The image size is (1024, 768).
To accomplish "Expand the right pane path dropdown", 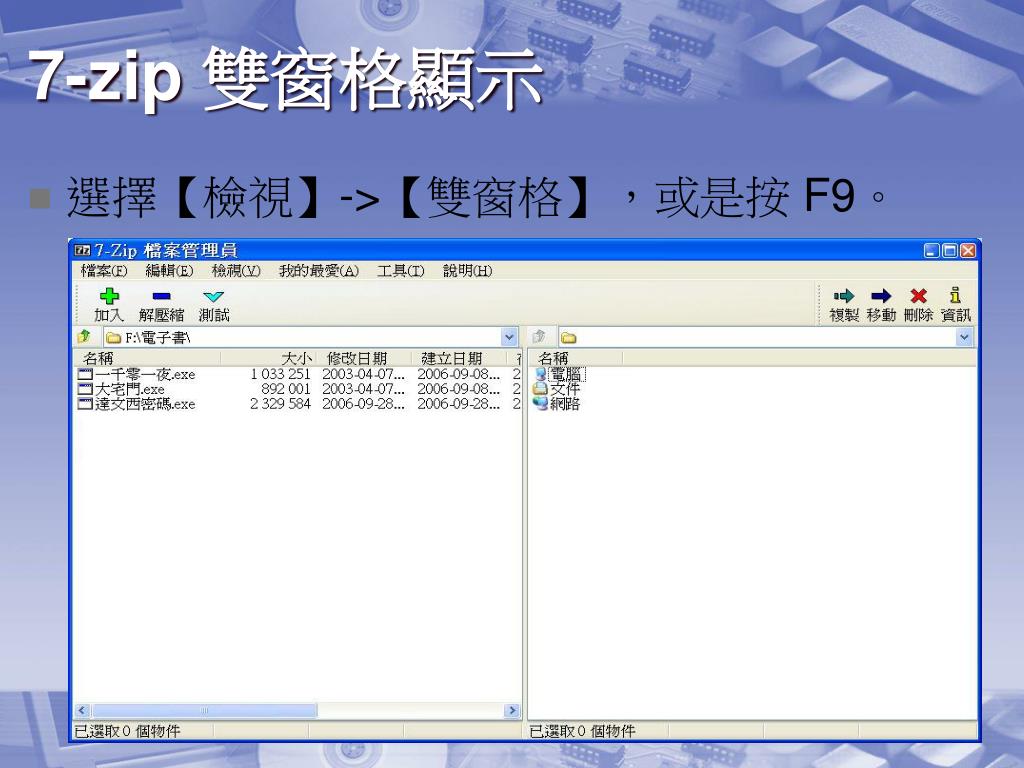I will (x=965, y=338).
